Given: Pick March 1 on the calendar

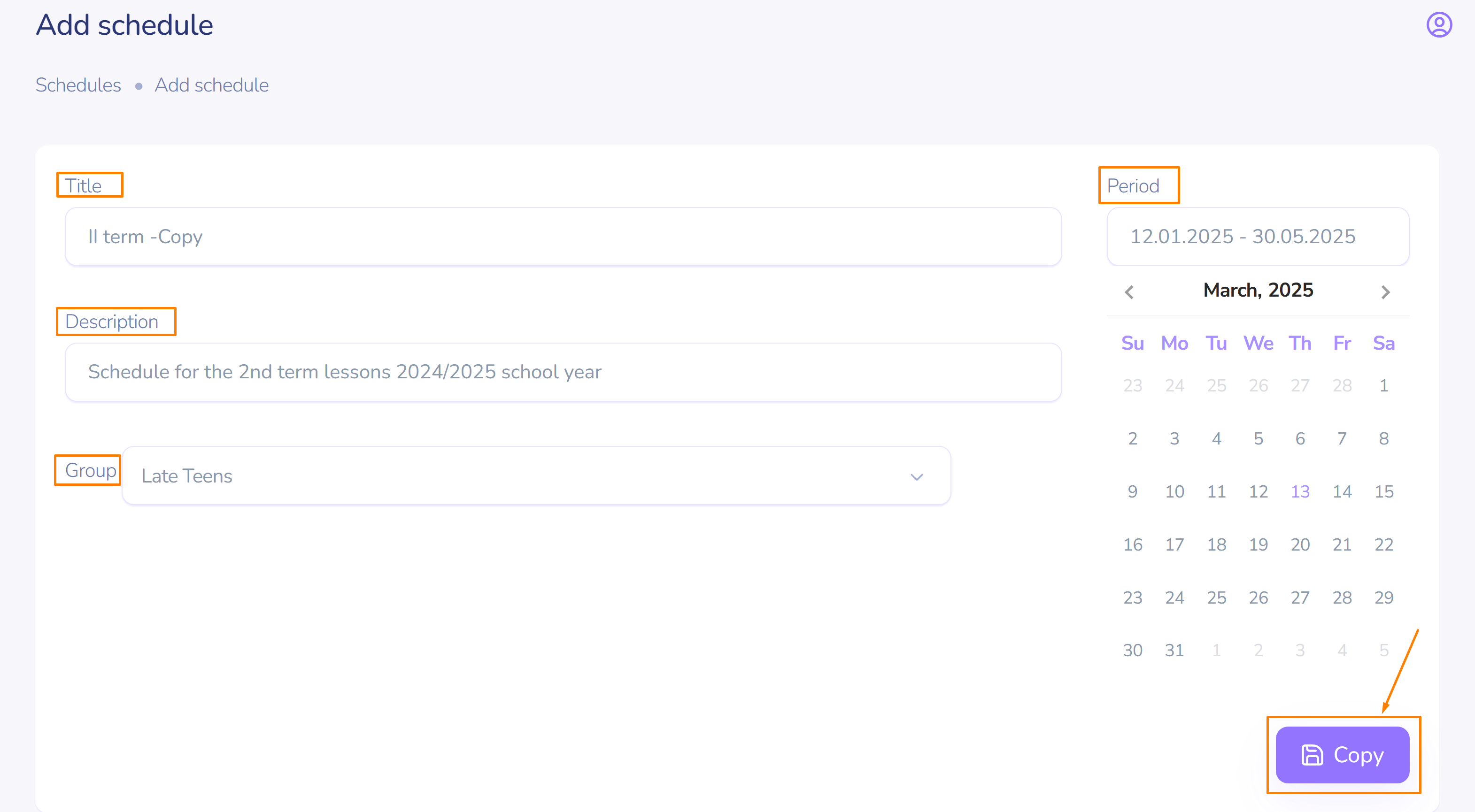Looking at the screenshot, I should pyautogui.click(x=1383, y=386).
